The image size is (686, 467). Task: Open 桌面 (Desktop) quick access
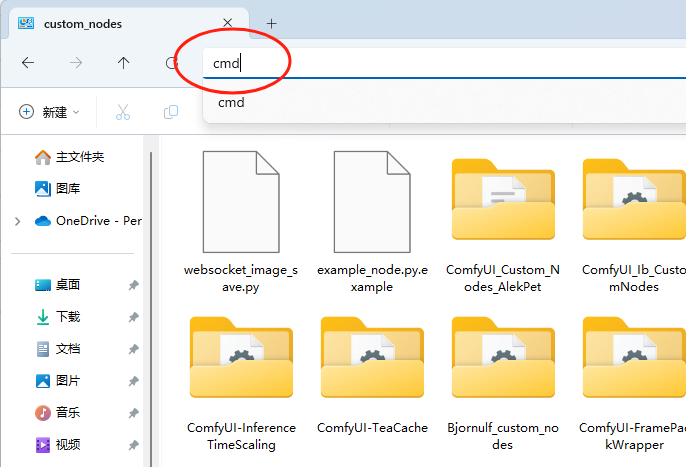point(57,285)
